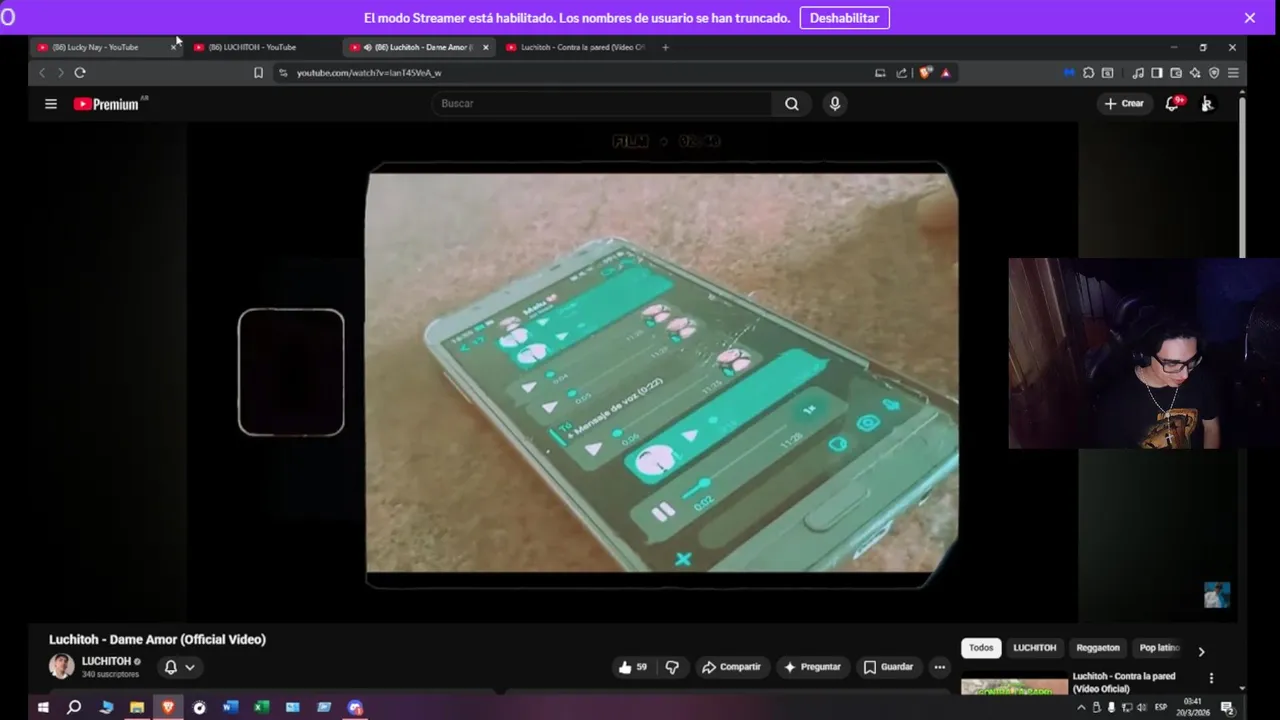This screenshot has height=720, width=1280.
Task: Open more actions three-dot button under the video
Action: click(939, 667)
